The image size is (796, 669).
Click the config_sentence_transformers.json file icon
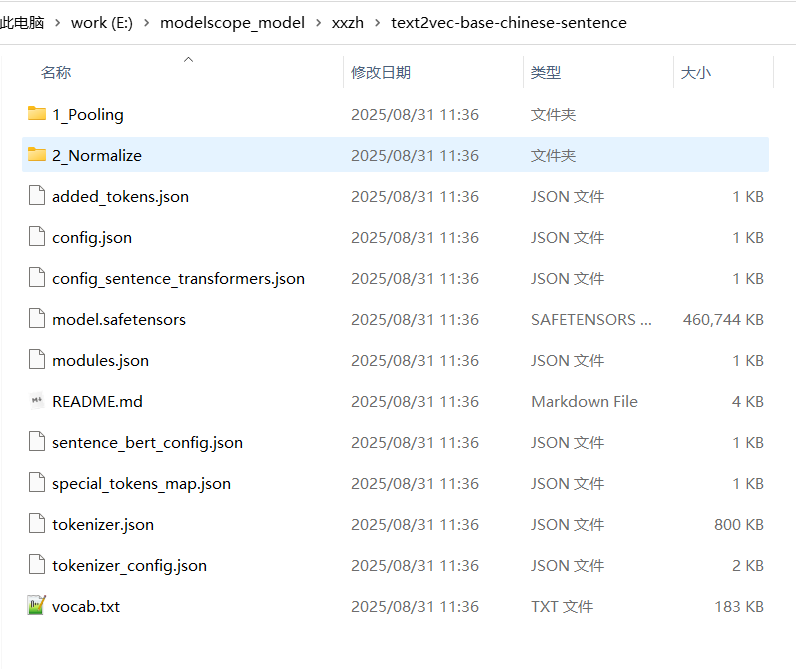pyautogui.click(x=37, y=278)
